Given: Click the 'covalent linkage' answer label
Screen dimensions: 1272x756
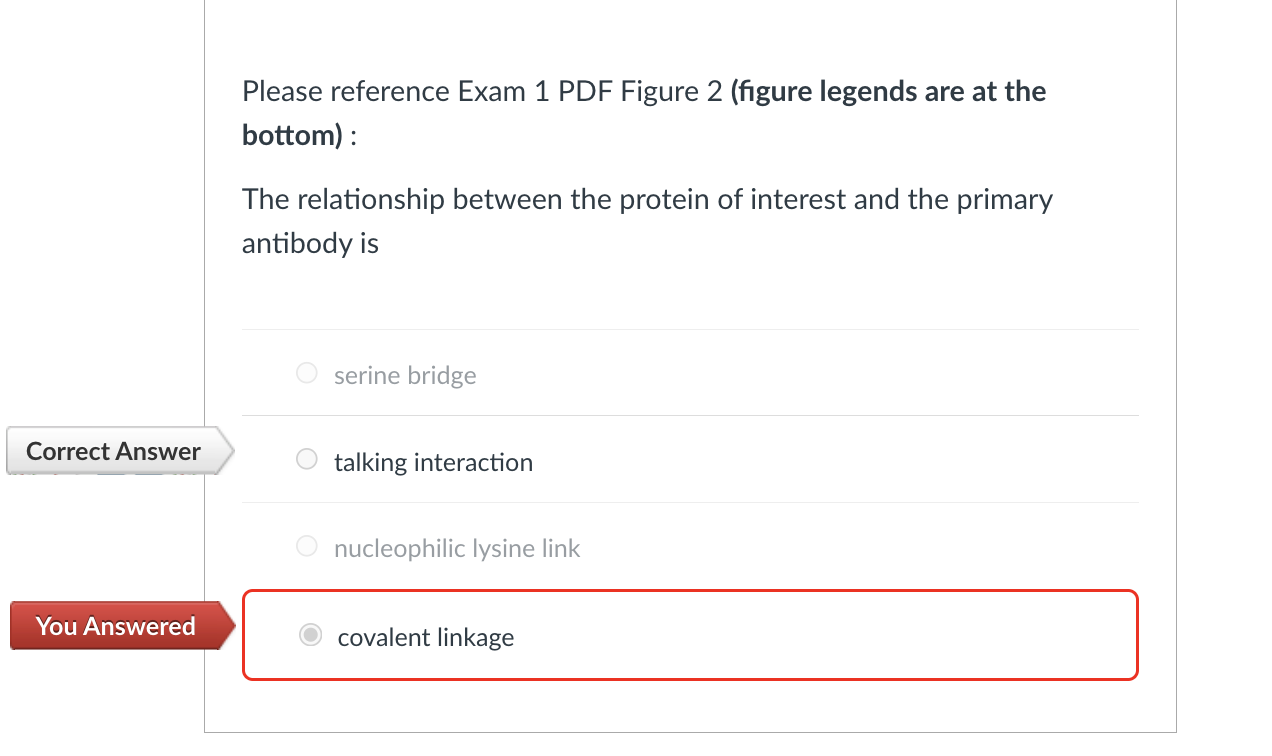Looking at the screenshot, I should tap(426, 637).
